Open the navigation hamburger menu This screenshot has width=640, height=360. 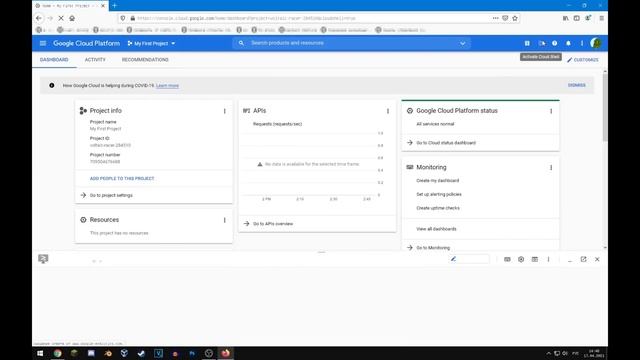pyautogui.click(x=43, y=43)
